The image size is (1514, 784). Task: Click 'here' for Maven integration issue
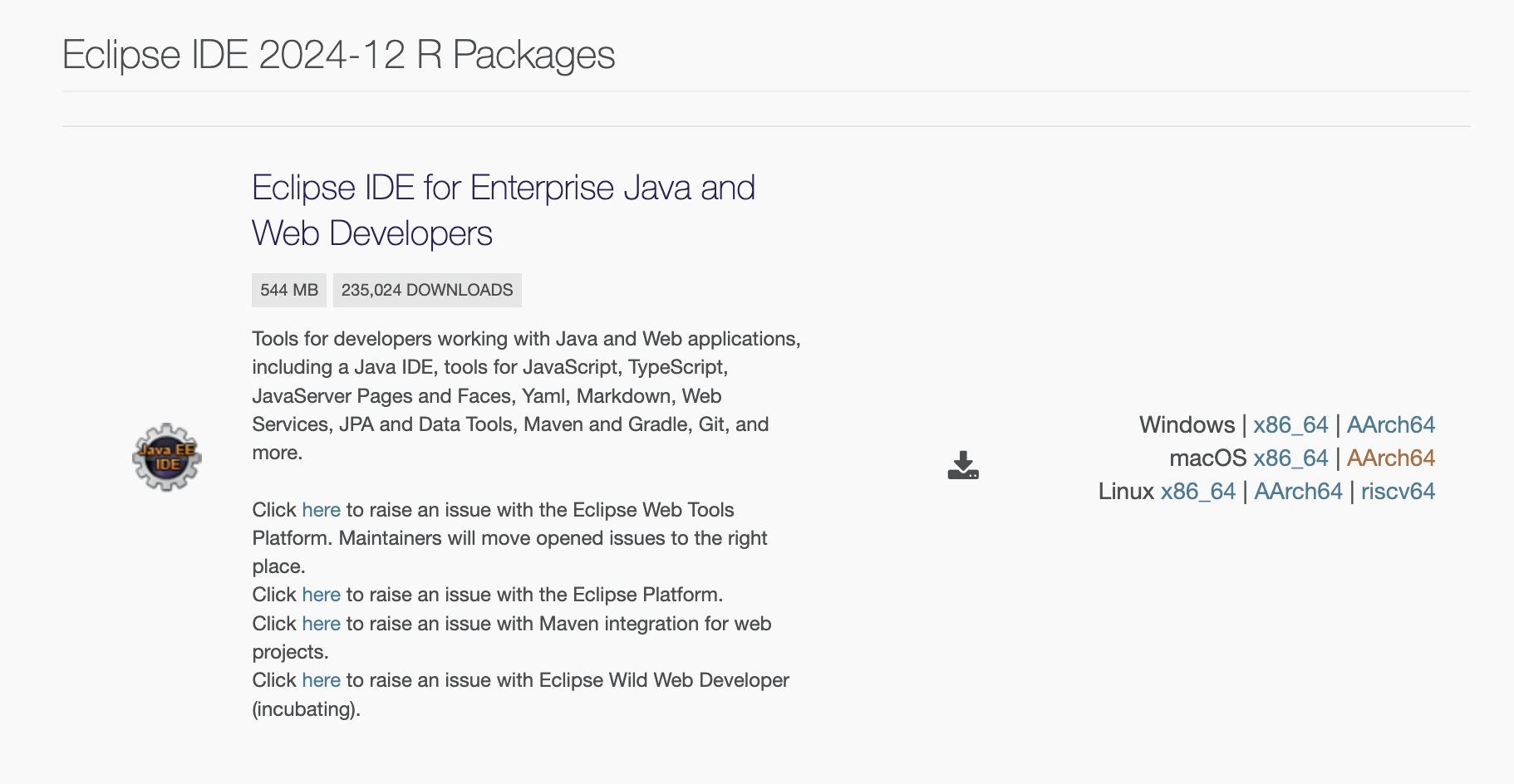pos(321,623)
